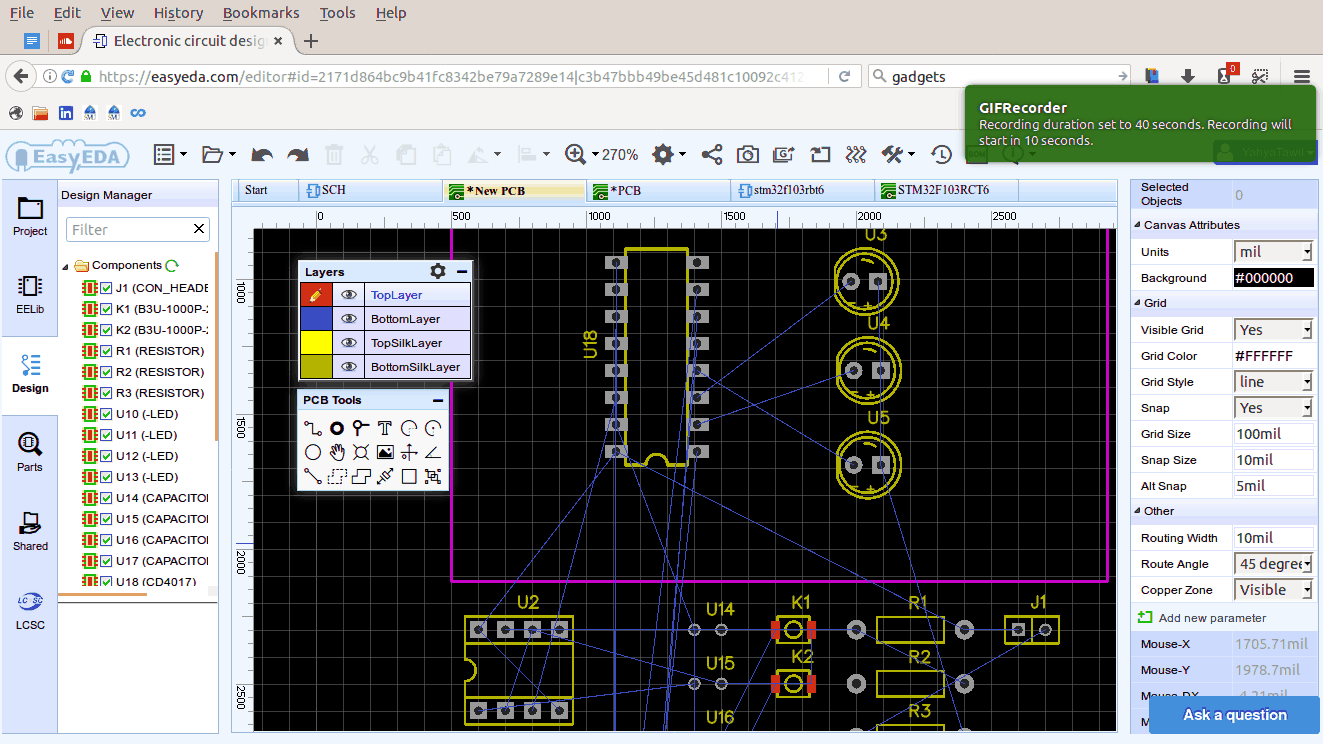Open the Background color swatch
The width and height of the screenshot is (1323, 744).
coord(1272,277)
